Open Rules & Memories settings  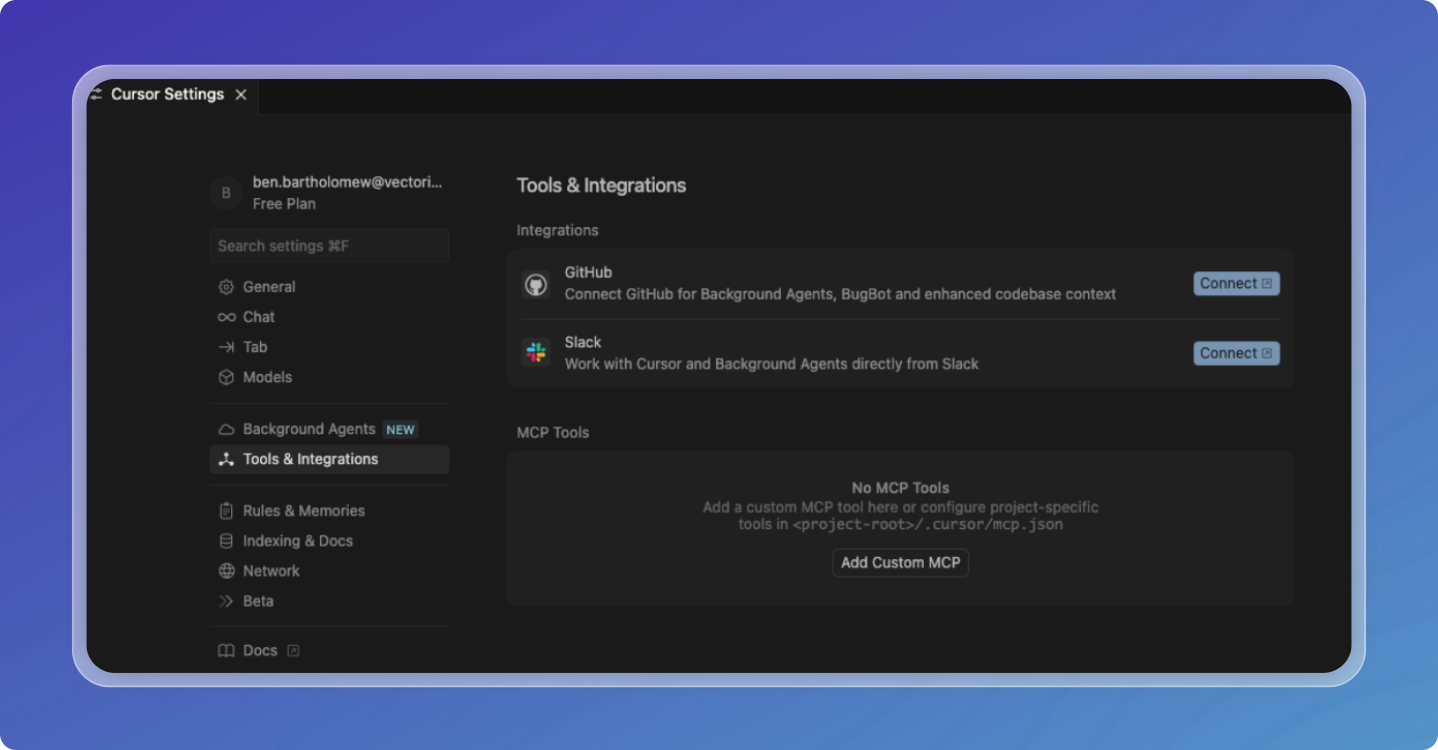coord(329,510)
